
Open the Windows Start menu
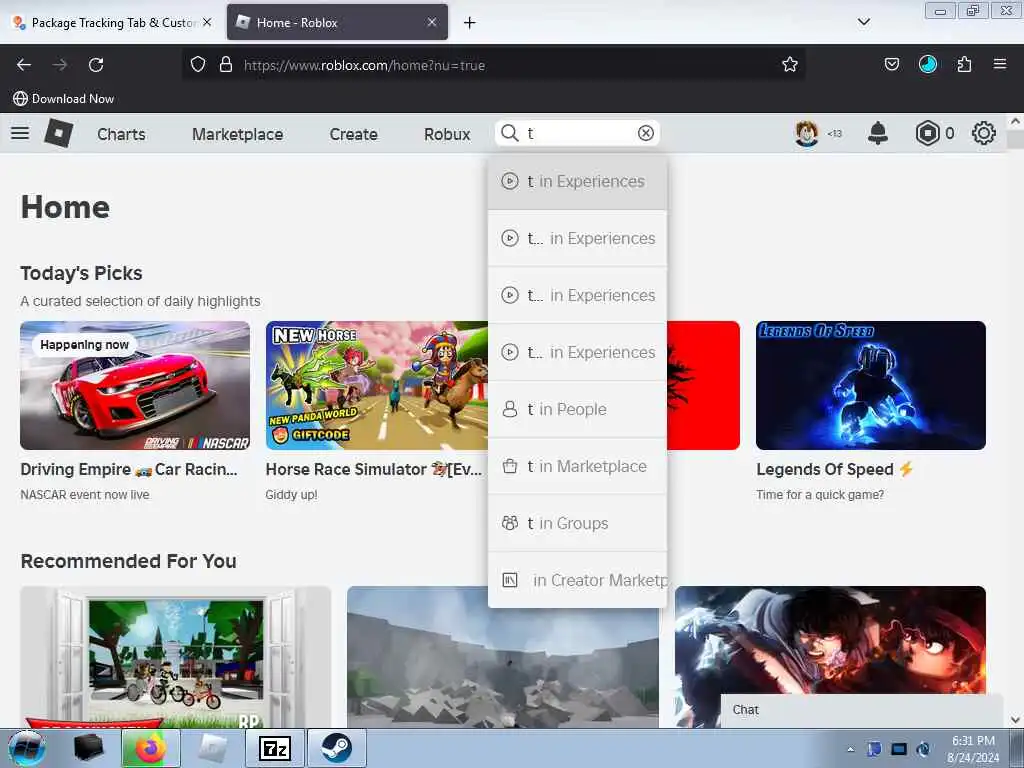(27, 748)
